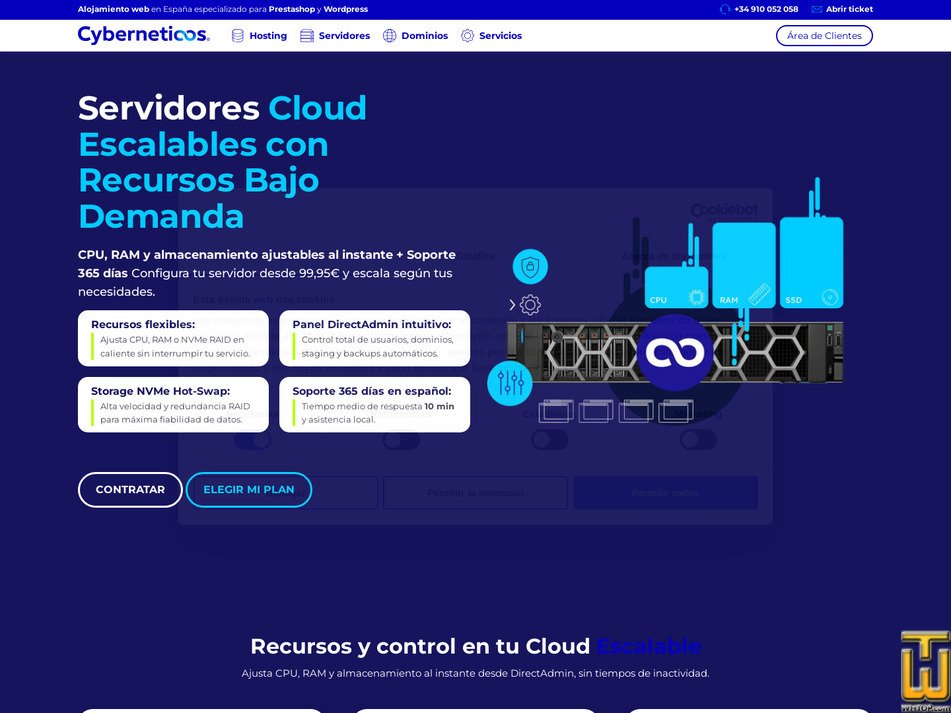
Task: Toggle the Preferencias cookies switch
Action: (401, 440)
